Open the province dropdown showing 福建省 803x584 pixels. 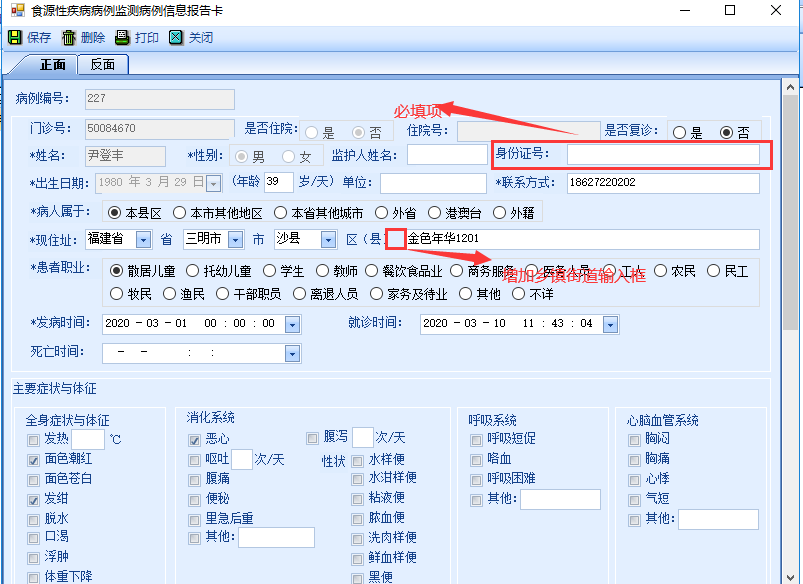click(144, 240)
